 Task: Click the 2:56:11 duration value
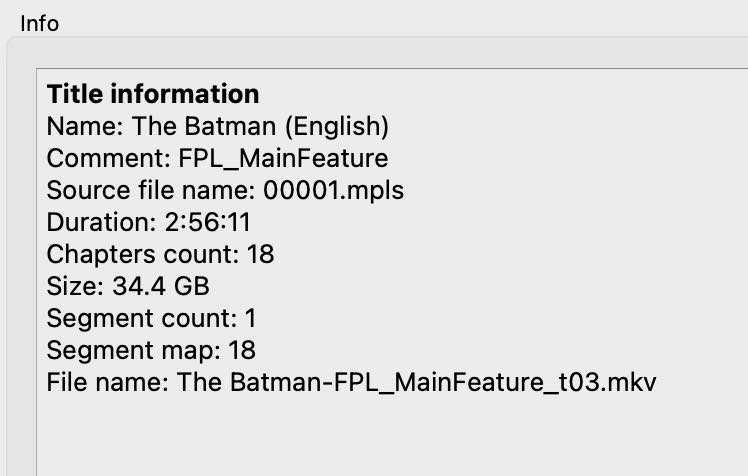[x=208, y=222]
